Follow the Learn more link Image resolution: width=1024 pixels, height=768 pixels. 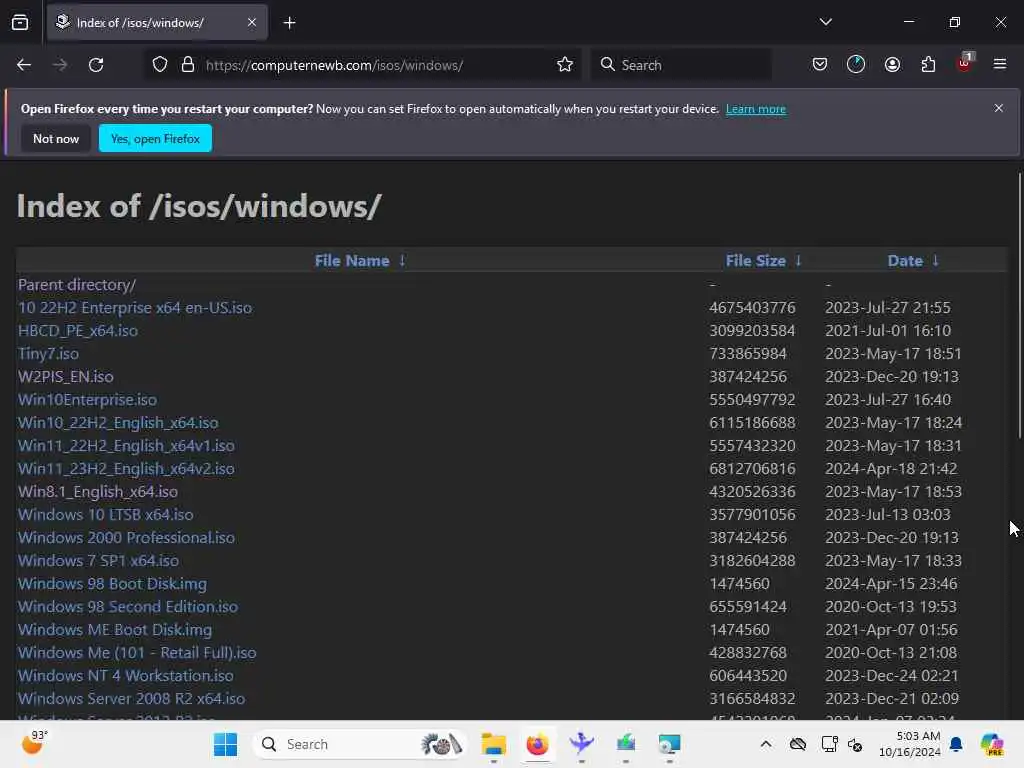[756, 109]
